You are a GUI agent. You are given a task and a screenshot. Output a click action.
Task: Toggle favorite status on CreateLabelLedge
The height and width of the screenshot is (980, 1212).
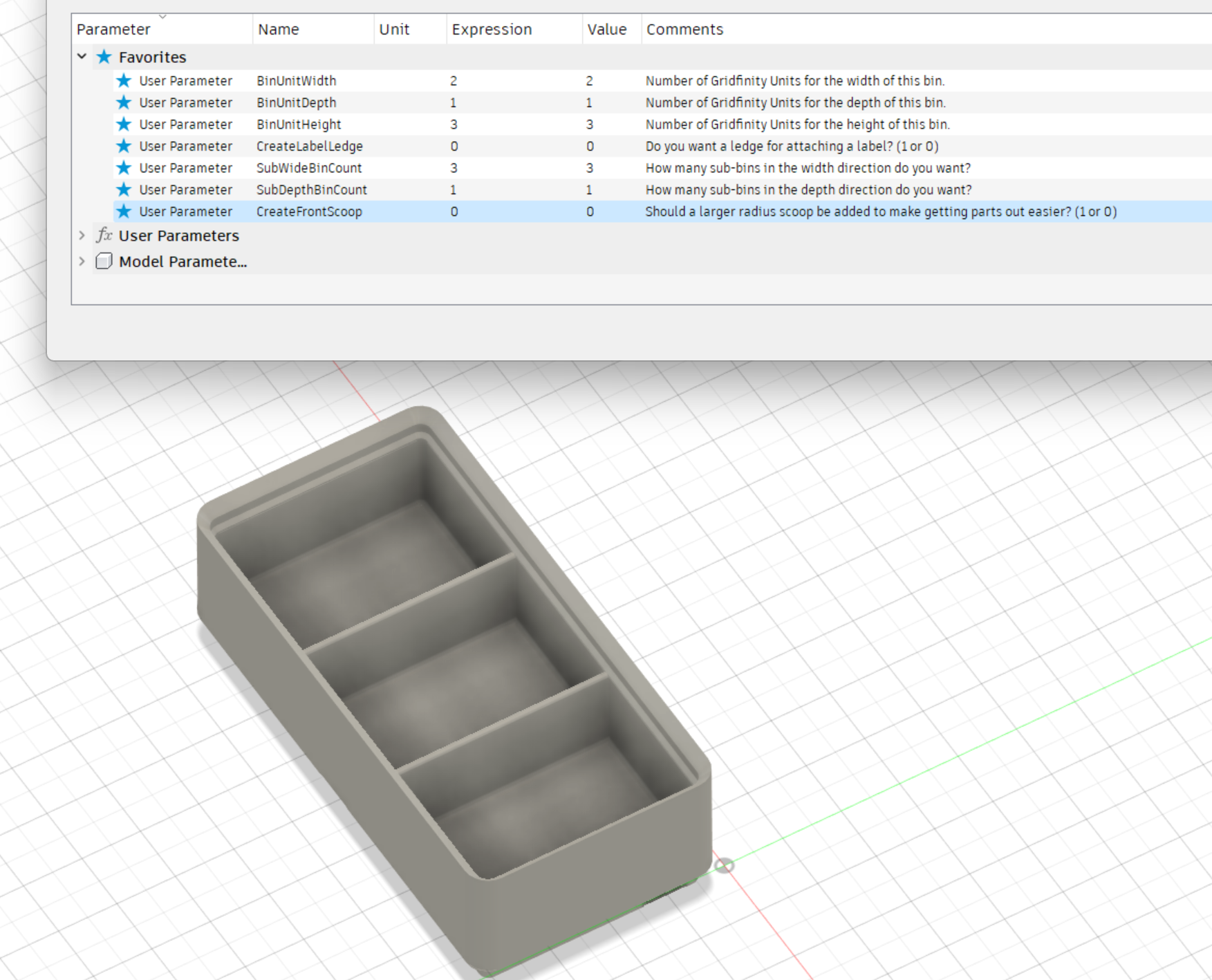pyautogui.click(x=123, y=146)
